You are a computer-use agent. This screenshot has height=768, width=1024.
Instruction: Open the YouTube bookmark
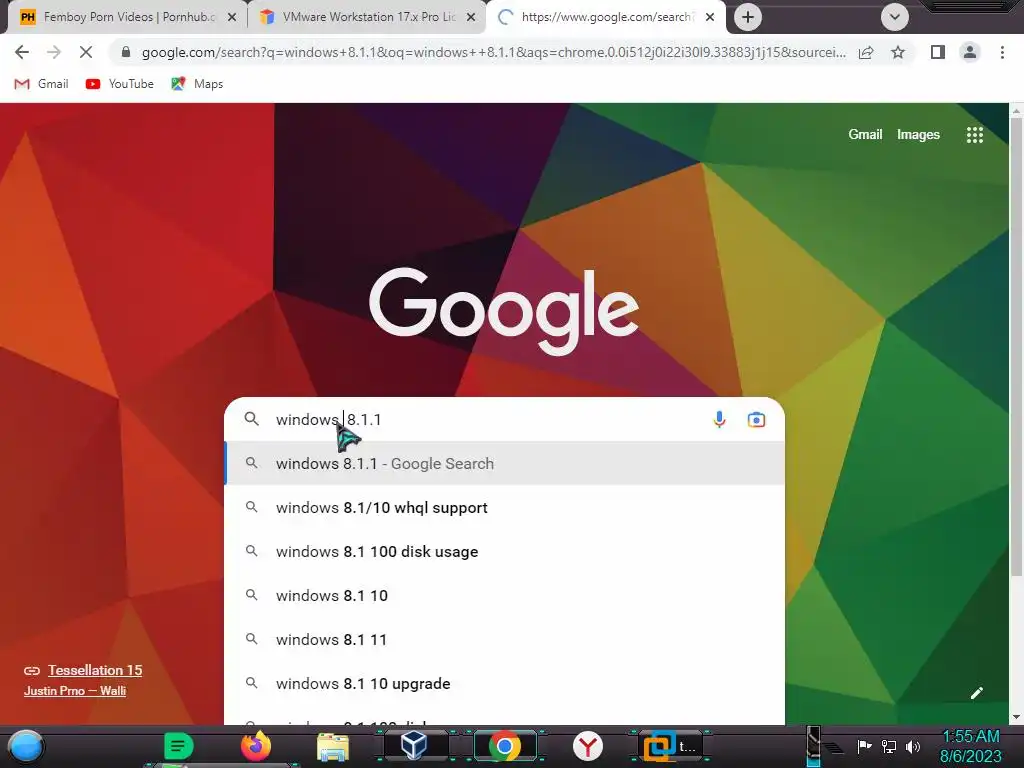click(x=120, y=84)
